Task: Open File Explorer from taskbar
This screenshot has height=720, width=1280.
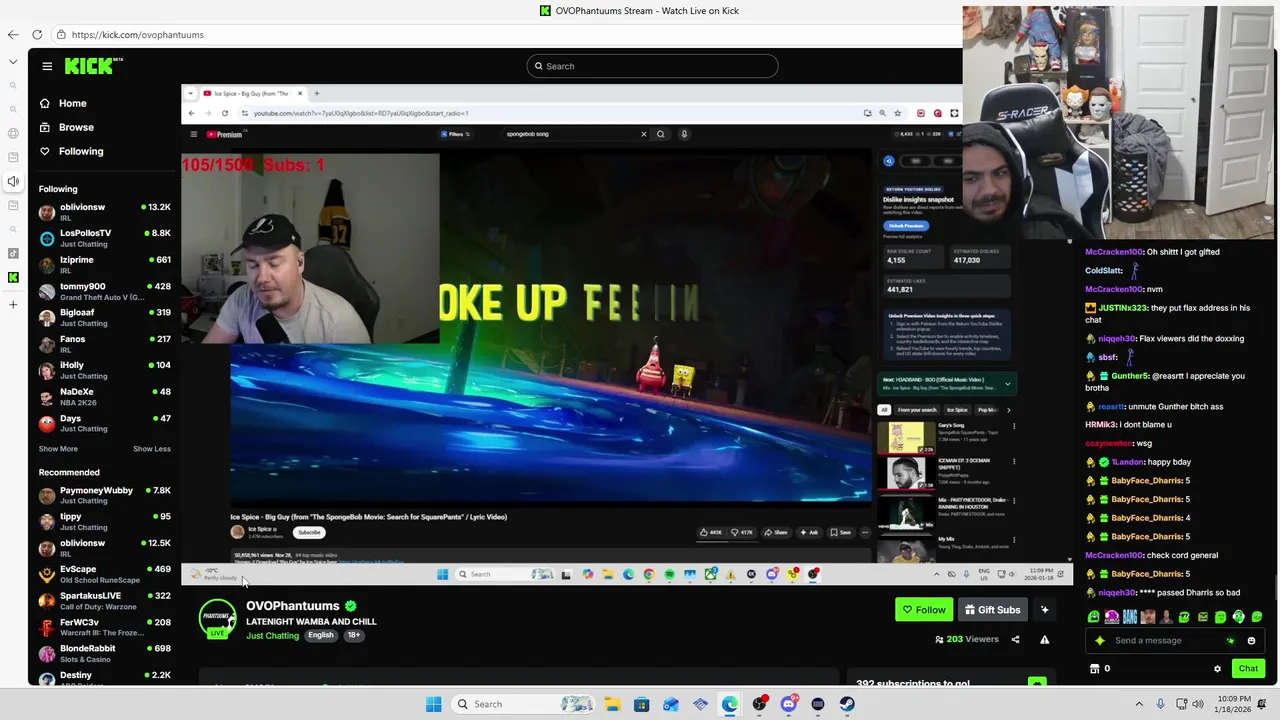Action: point(612,704)
